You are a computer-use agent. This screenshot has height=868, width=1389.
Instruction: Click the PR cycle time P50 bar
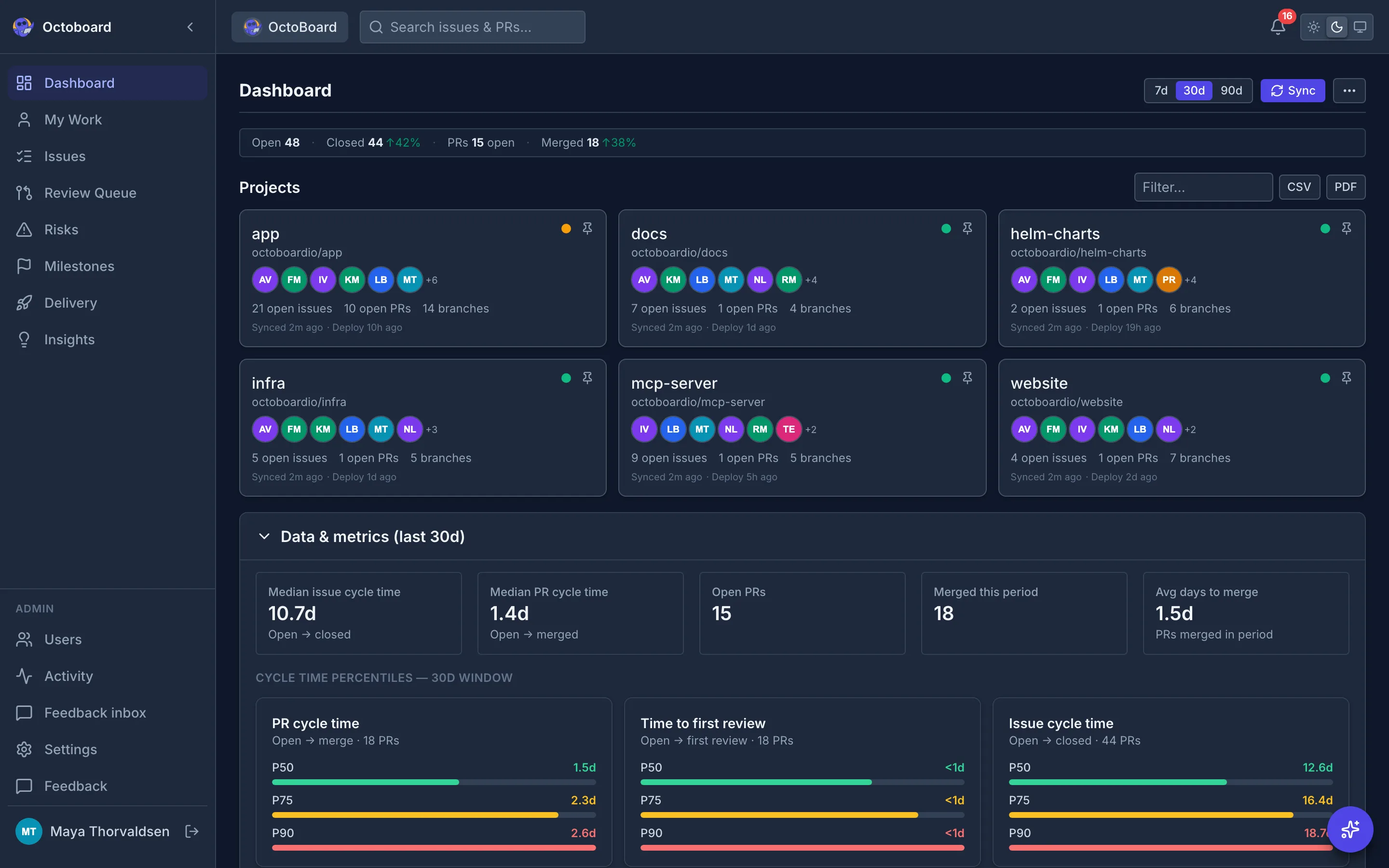pos(434,782)
